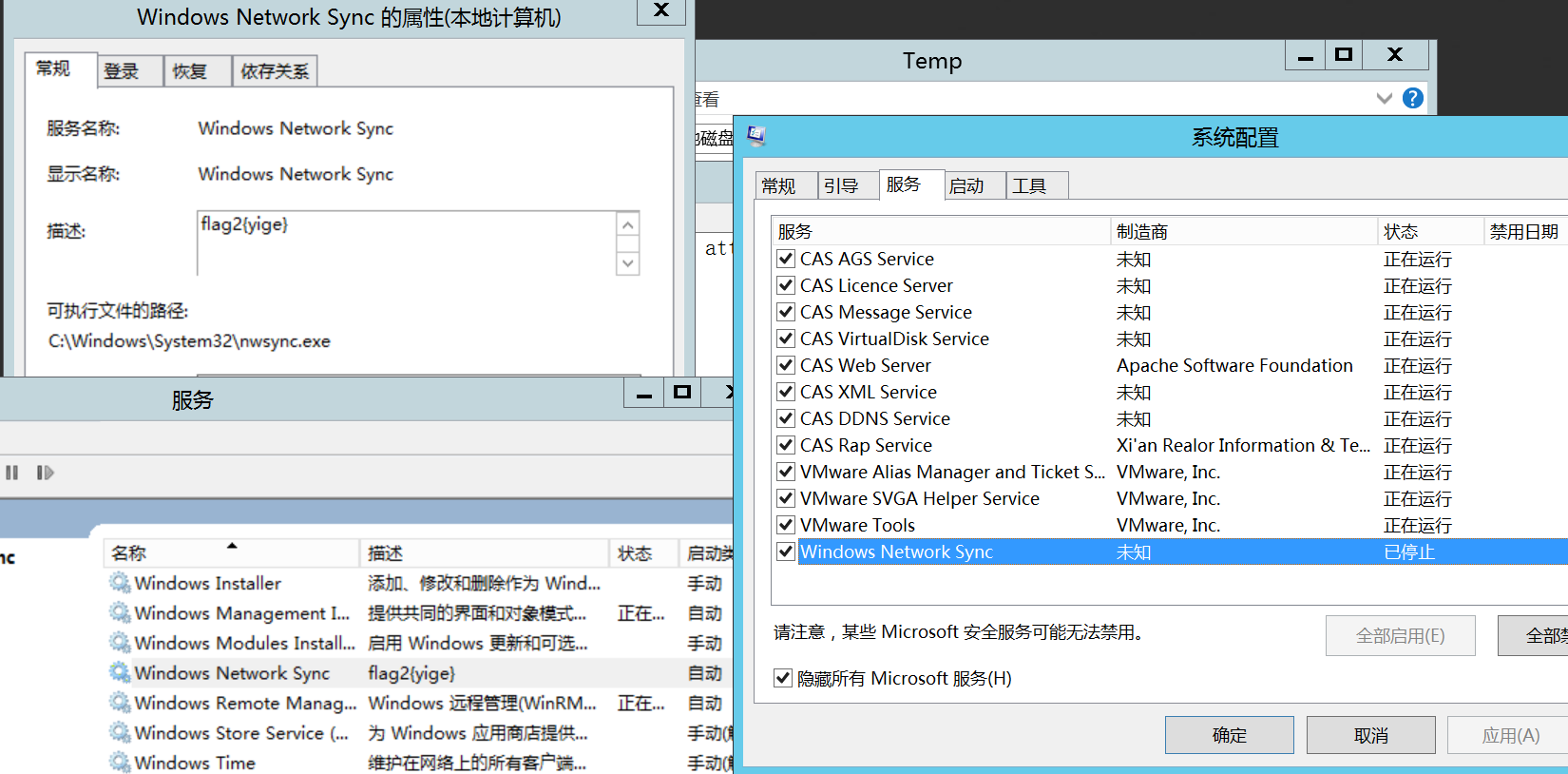Open 常规 tab in properties dialog
1568x774 pixels.
coord(61,68)
